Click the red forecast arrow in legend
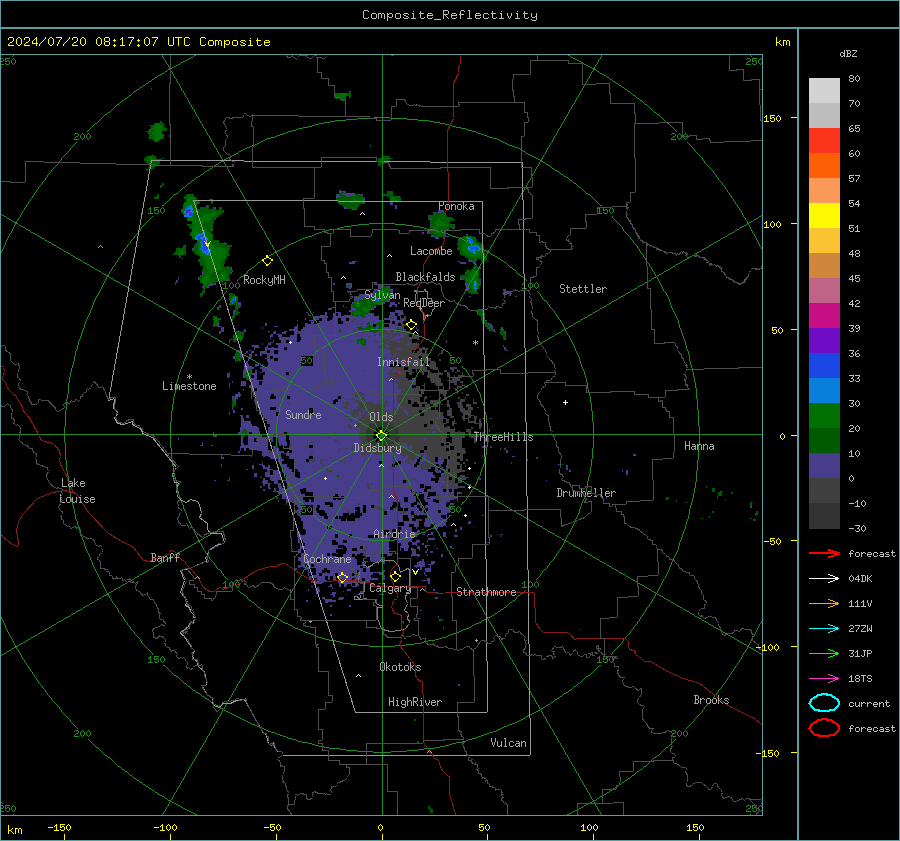Viewport: 900px width, 841px height. pyautogui.click(x=824, y=553)
